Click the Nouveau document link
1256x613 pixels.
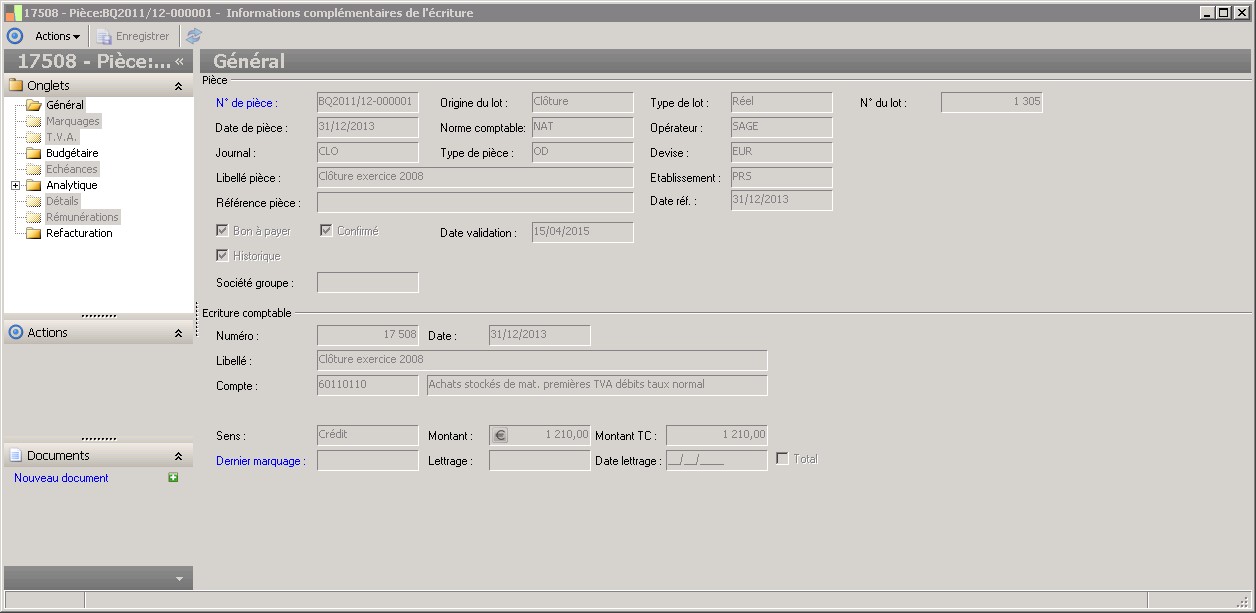(x=61, y=478)
